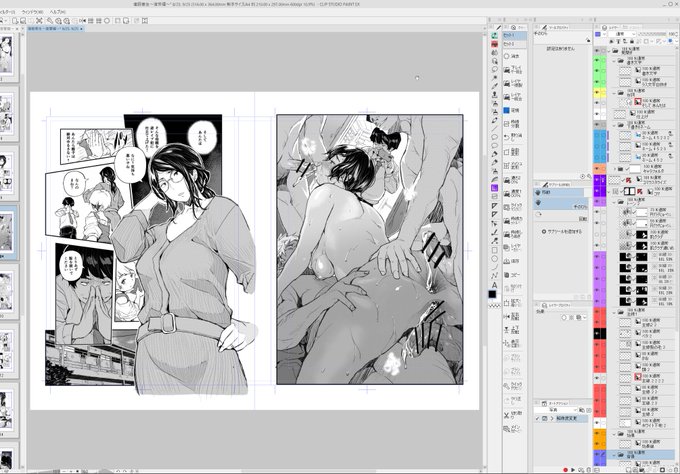This screenshot has height=474, width=680.
Task: Open the blending mode dropdown in Layer panel
Action: (x=622, y=34)
